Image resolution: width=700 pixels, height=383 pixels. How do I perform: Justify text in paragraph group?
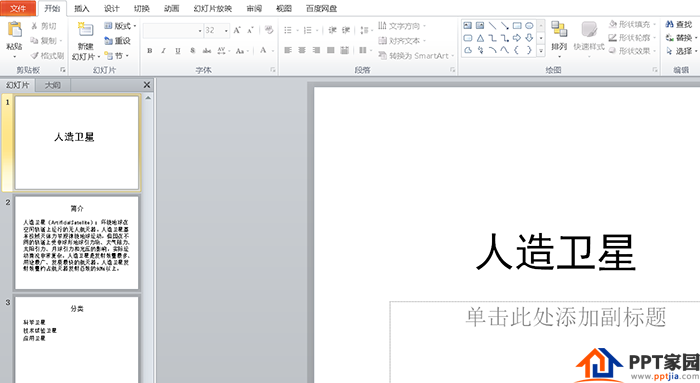coord(330,50)
